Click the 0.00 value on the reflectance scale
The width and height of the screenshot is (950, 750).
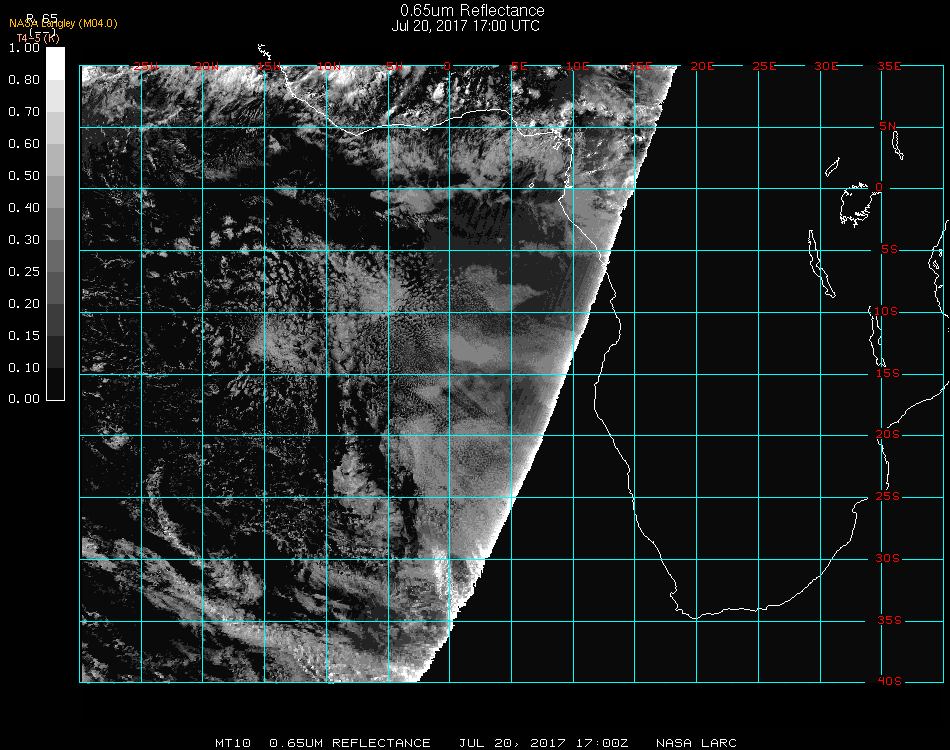point(24,399)
